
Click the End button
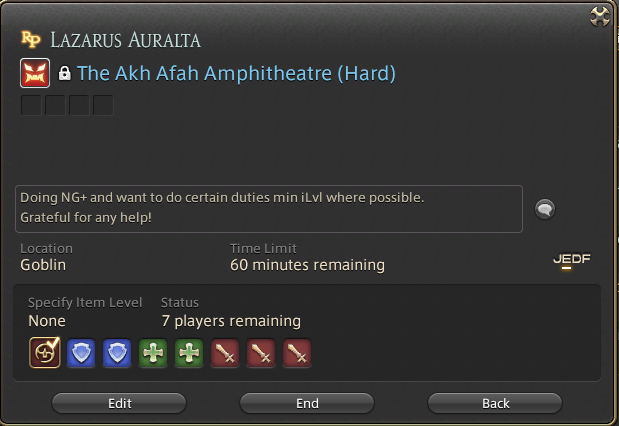tap(307, 403)
